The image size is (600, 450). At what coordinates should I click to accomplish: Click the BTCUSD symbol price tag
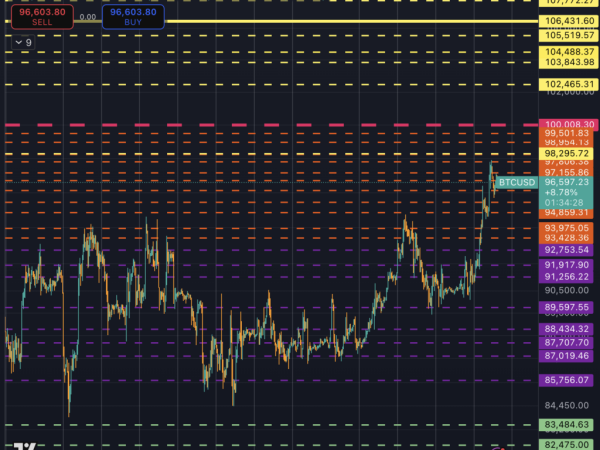[517, 183]
